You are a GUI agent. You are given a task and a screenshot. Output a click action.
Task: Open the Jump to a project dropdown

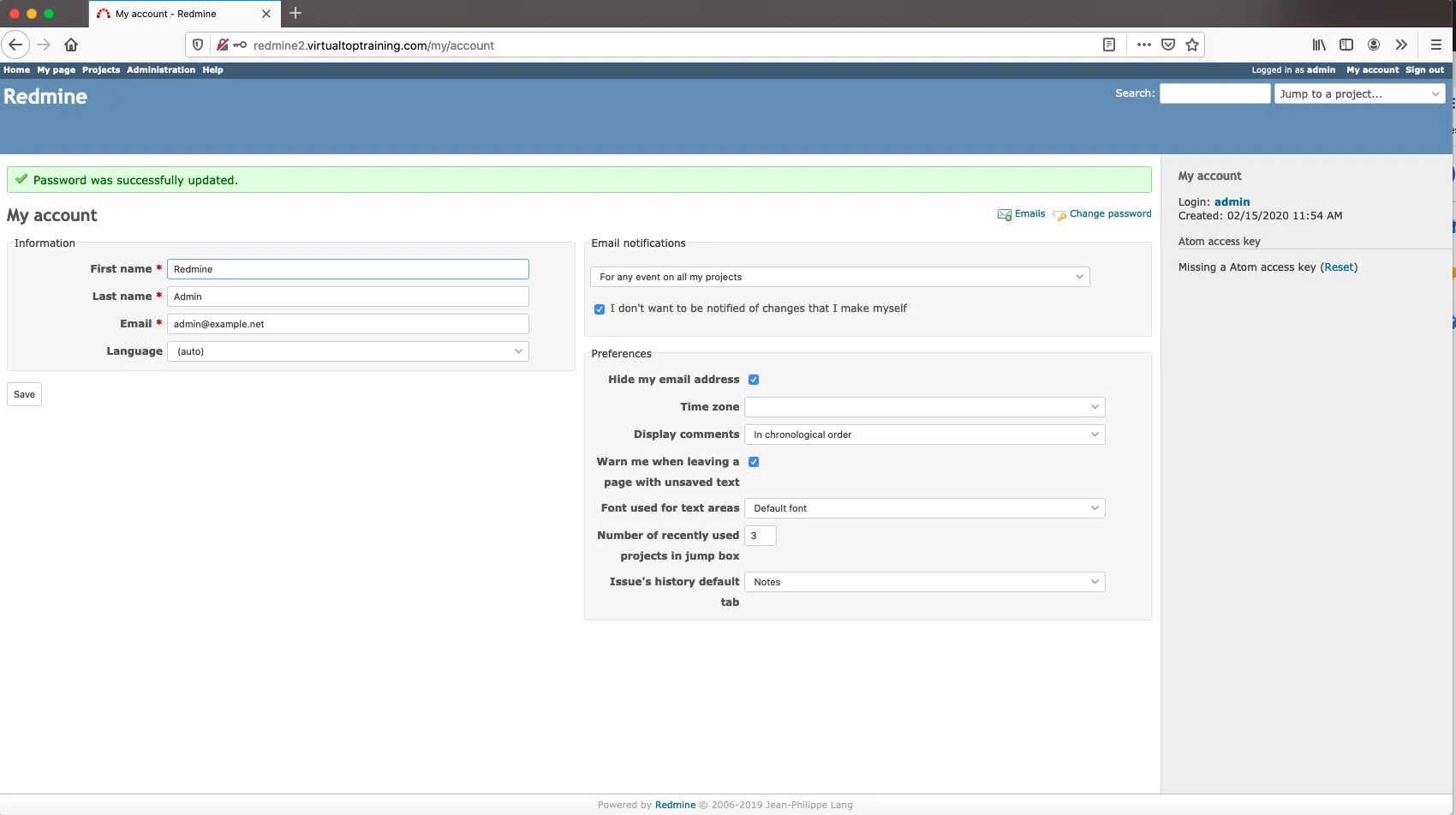(x=1359, y=93)
